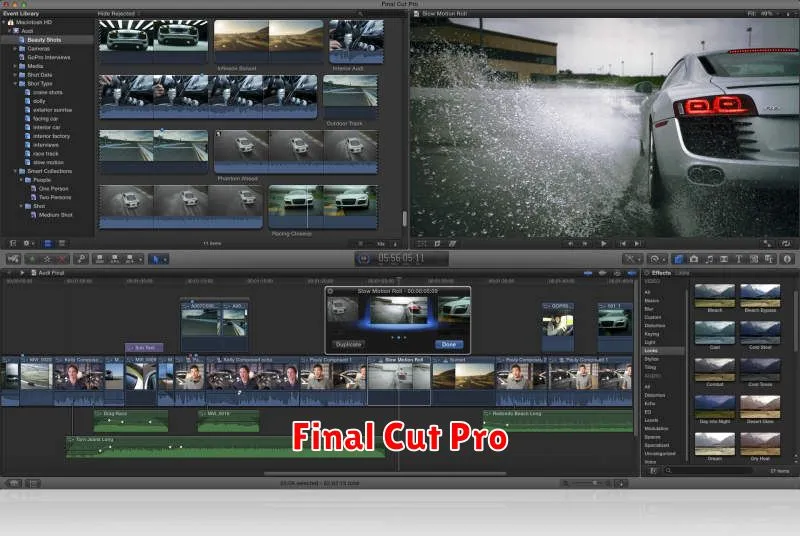Click the unrate clip star icon
The image size is (800, 536).
(x=46, y=259)
